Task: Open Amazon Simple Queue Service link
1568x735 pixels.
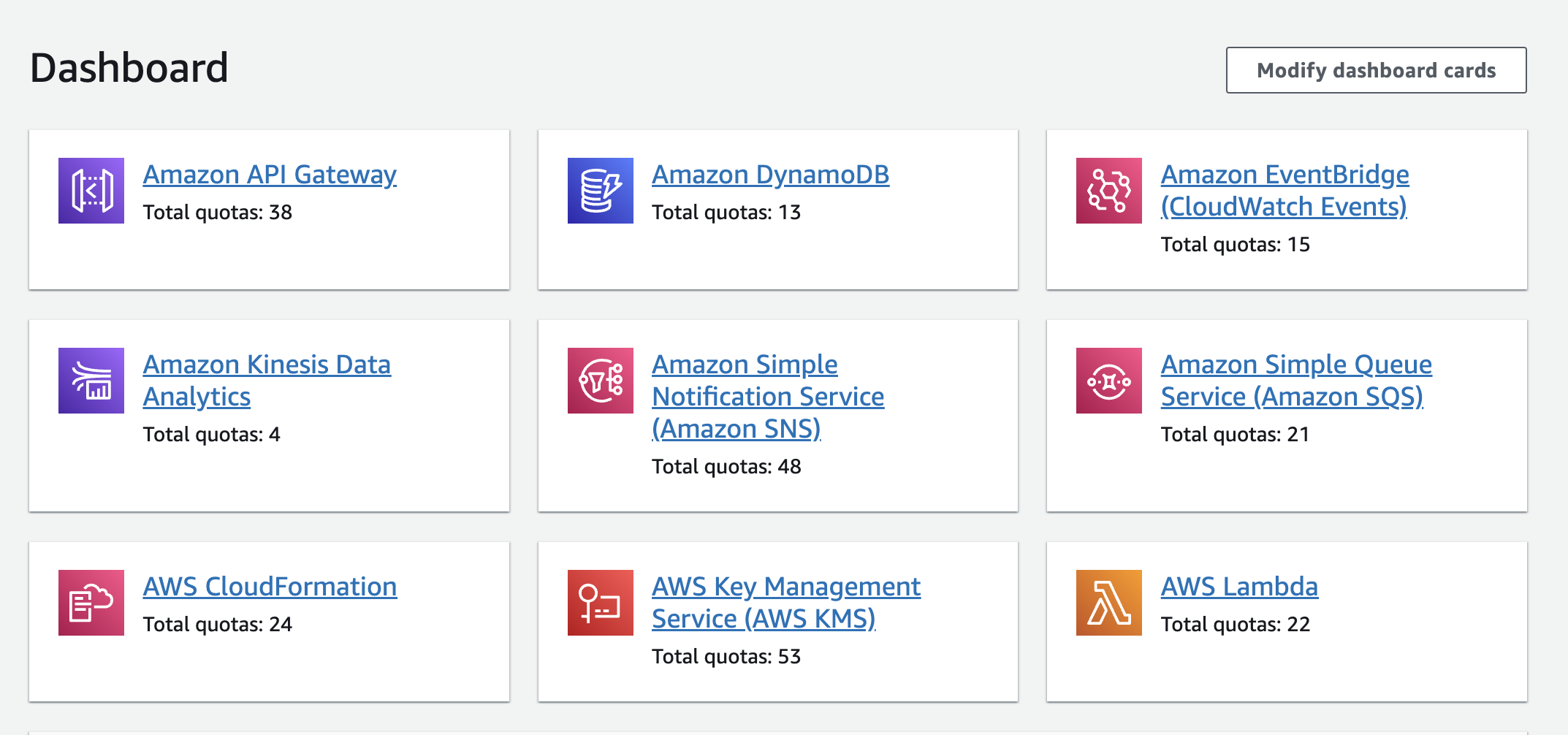Action: (x=1296, y=381)
